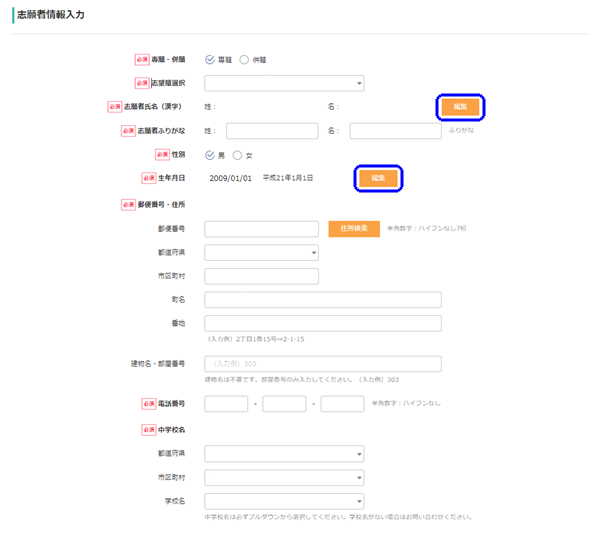Click the address 市区町村 text field
The height and width of the screenshot is (544, 600).
[261, 276]
